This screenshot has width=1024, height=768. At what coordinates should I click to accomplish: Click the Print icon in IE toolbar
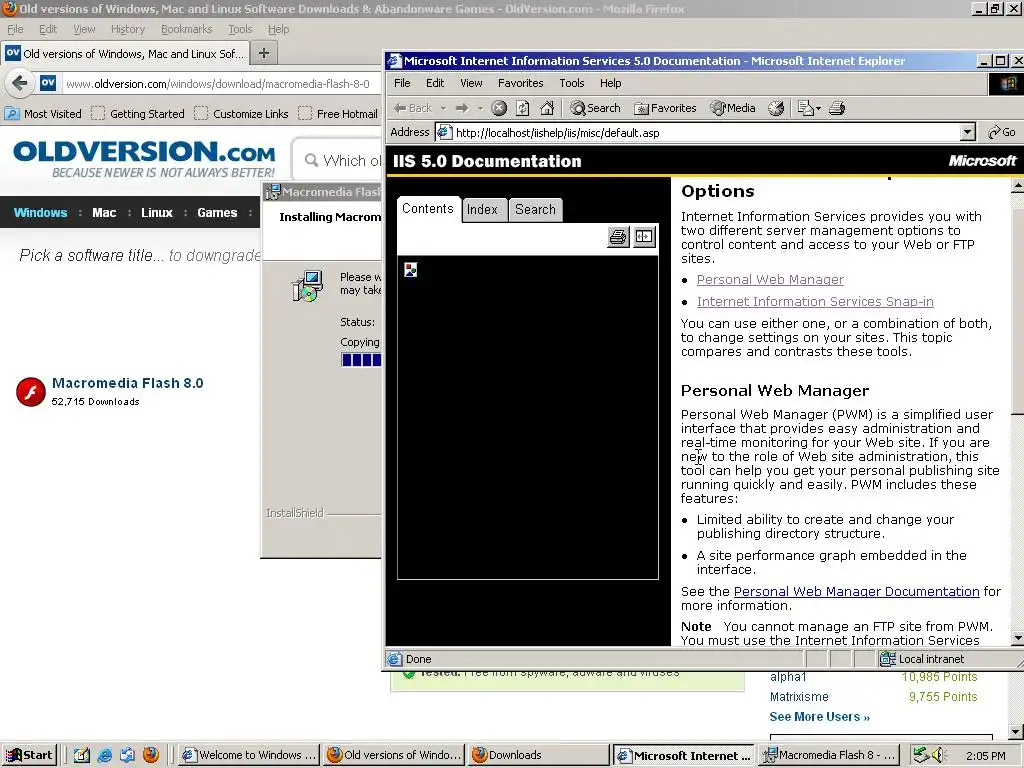coord(837,108)
